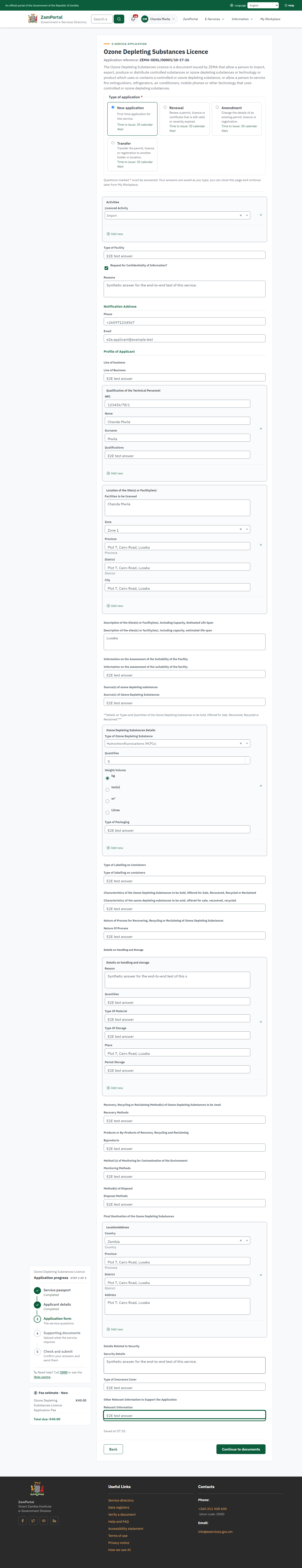Select the Litres volume unit
302x1568 pixels.
click(x=108, y=813)
